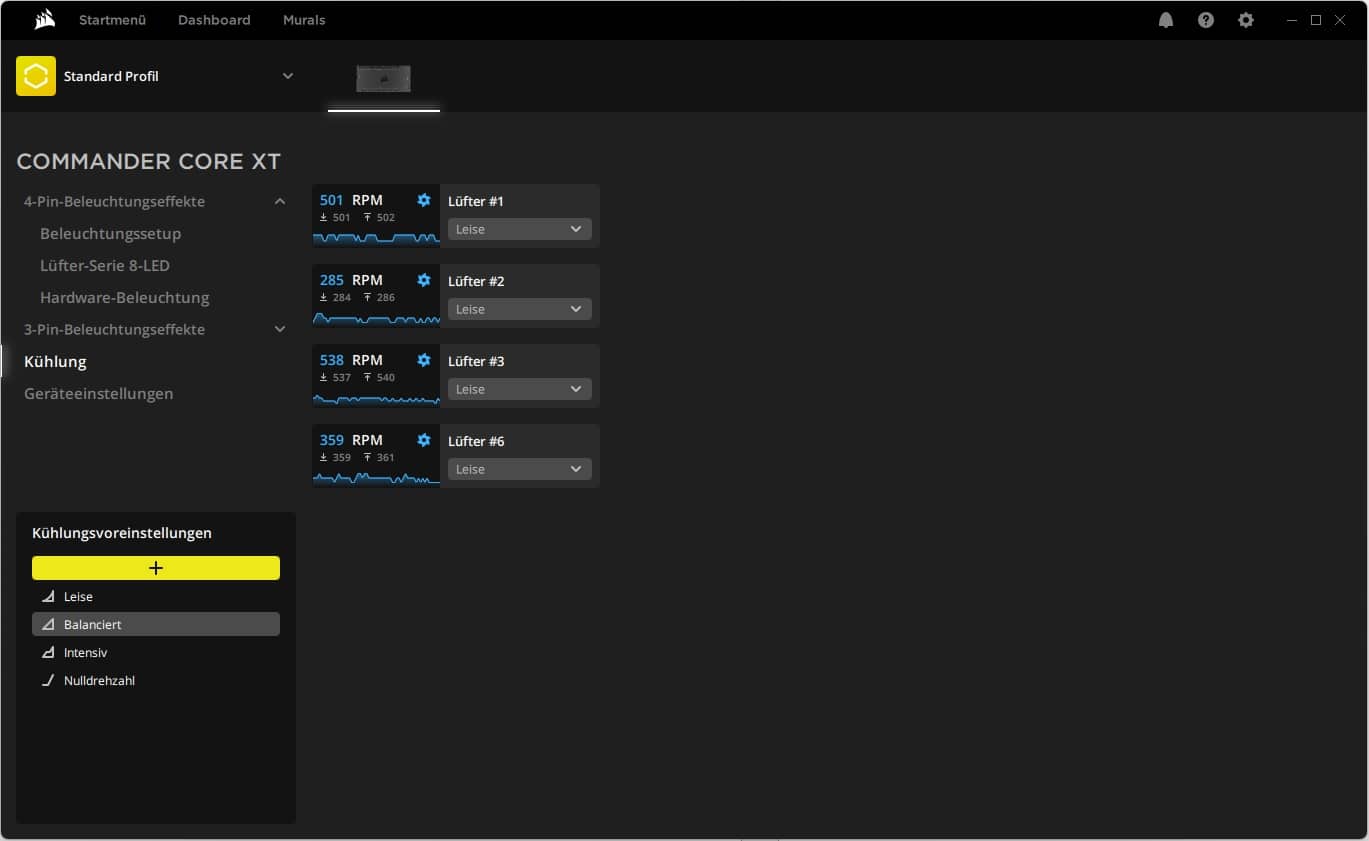Expand the Standard Profil selector chevron
This screenshot has height=841, width=1369.
(x=288, y=76)
